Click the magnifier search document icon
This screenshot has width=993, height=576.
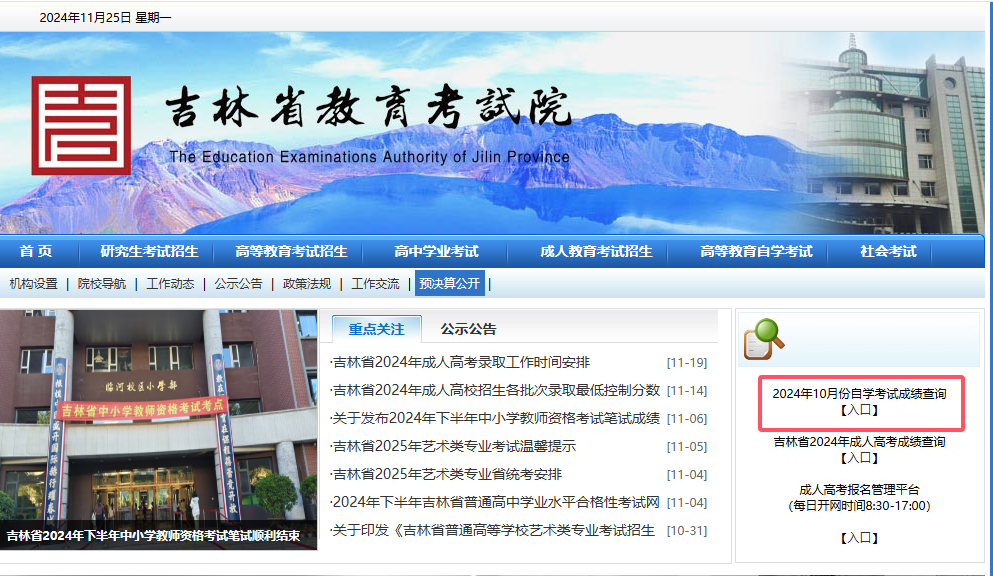pos(764,339)
